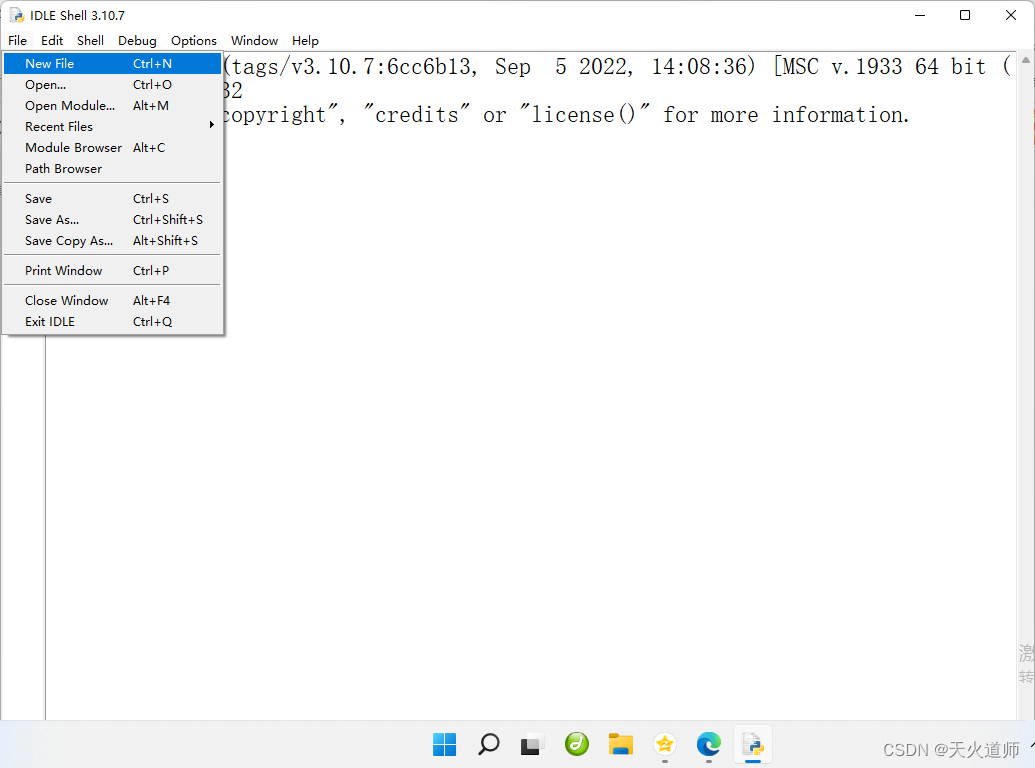The height and width of the screenshot is (768, 1035).
Task: Click the "license()" text in the shell
Action: point(584,115)
